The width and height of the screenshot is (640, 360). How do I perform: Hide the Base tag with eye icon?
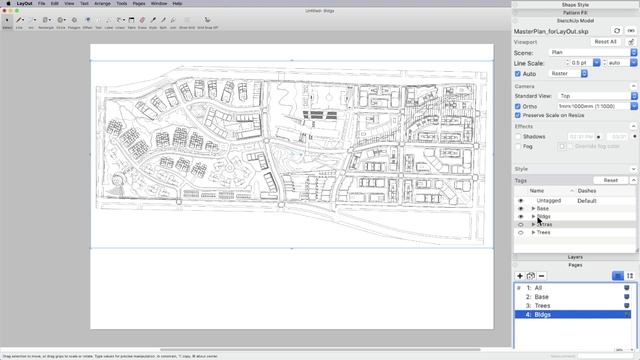(520, 209)
